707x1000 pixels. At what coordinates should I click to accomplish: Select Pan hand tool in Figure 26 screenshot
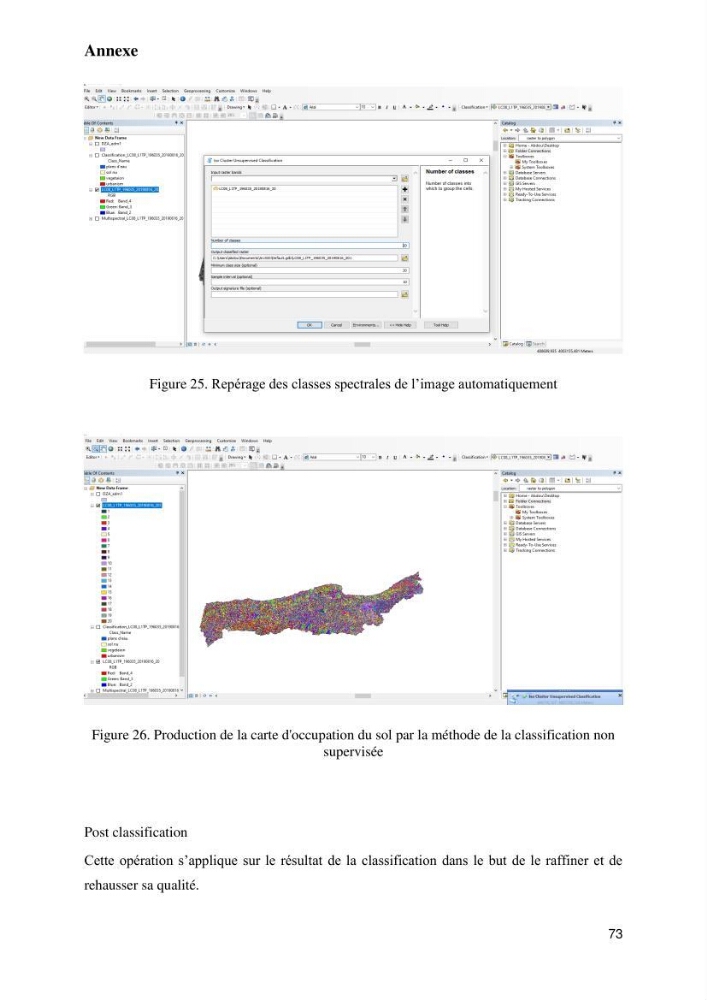coord(103,449)
